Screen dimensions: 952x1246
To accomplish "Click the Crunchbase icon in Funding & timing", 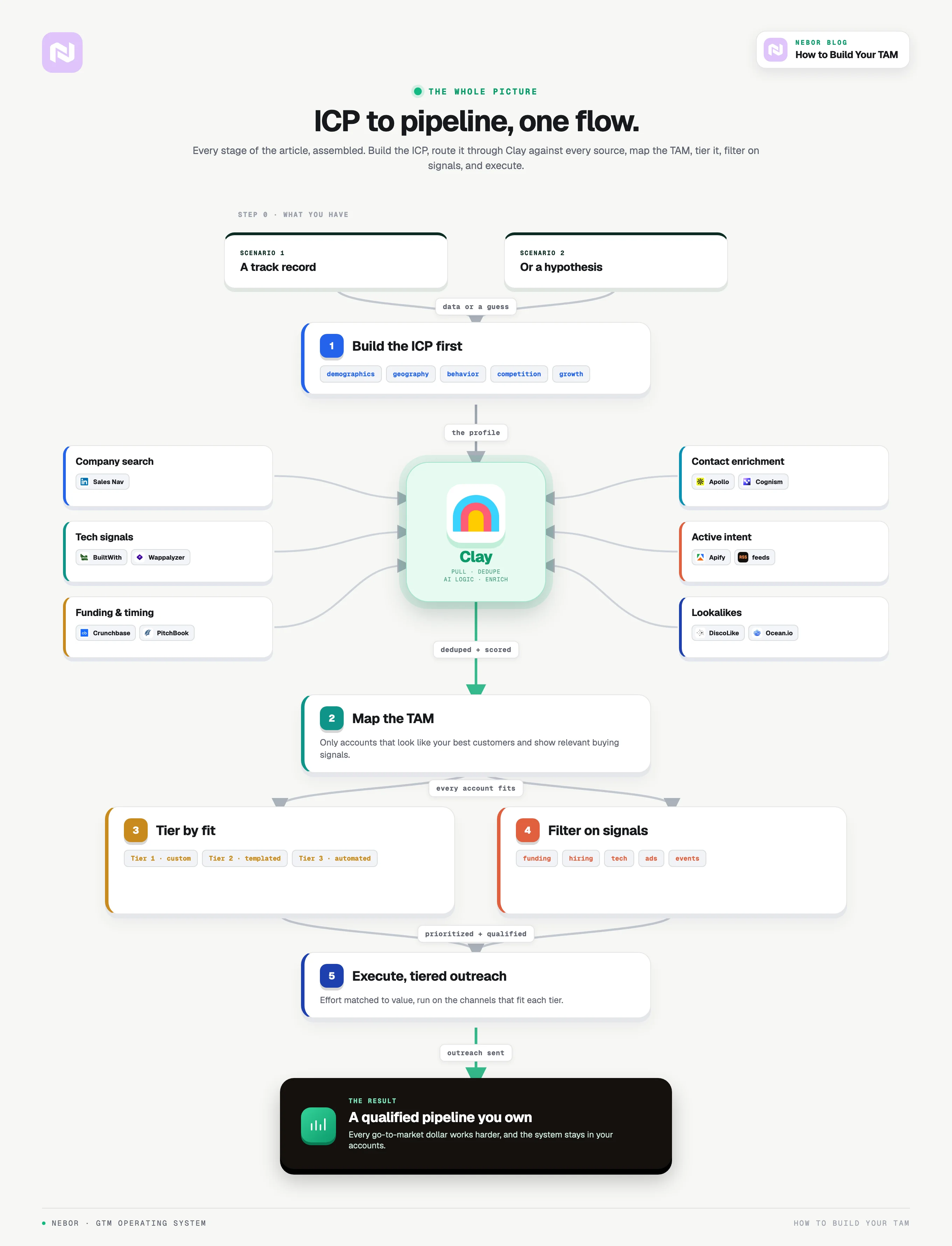I will pos(84,633).
